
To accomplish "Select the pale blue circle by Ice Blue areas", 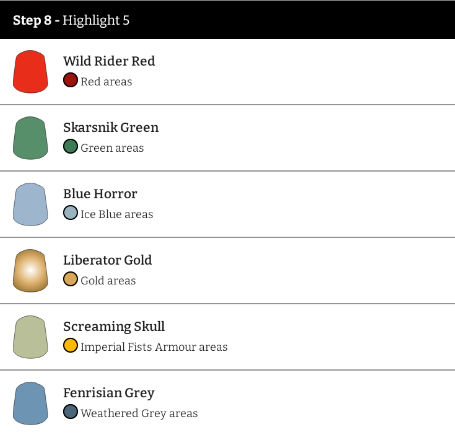I will point(70,213).
